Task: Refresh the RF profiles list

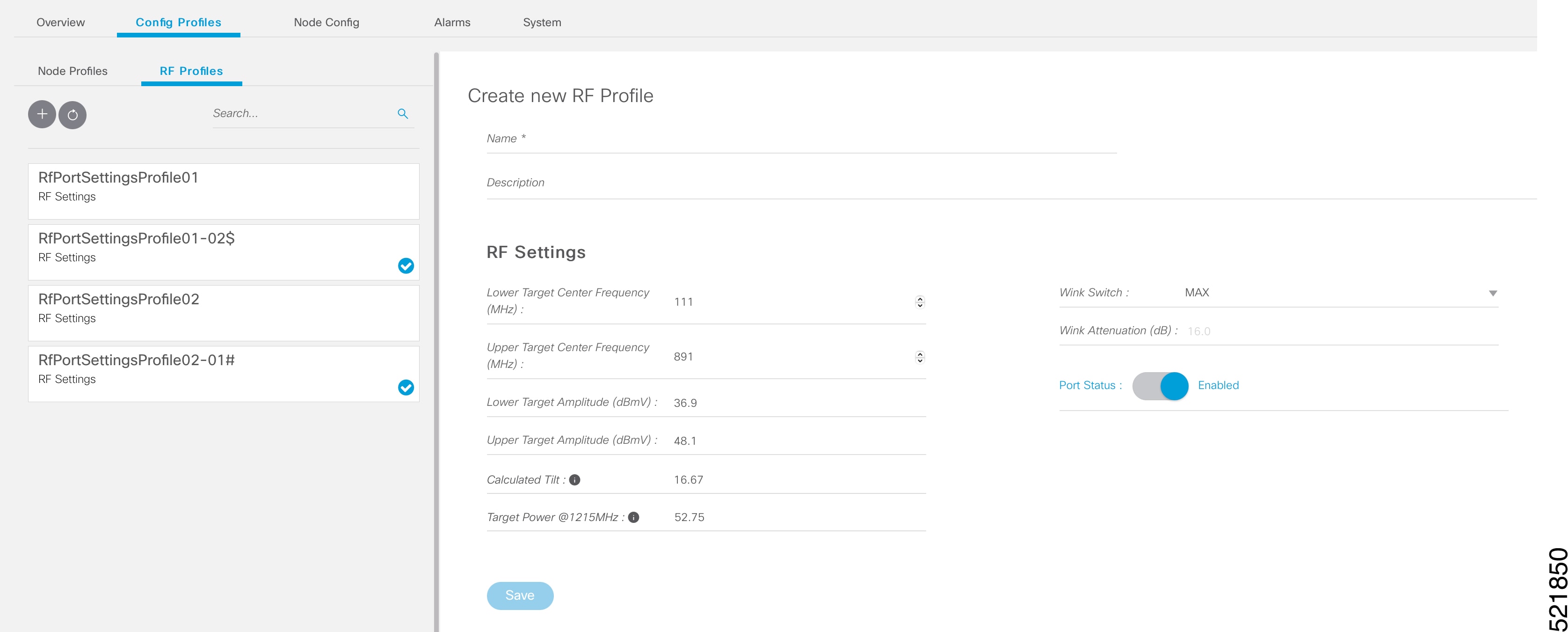Action: (x=73, y=115)
